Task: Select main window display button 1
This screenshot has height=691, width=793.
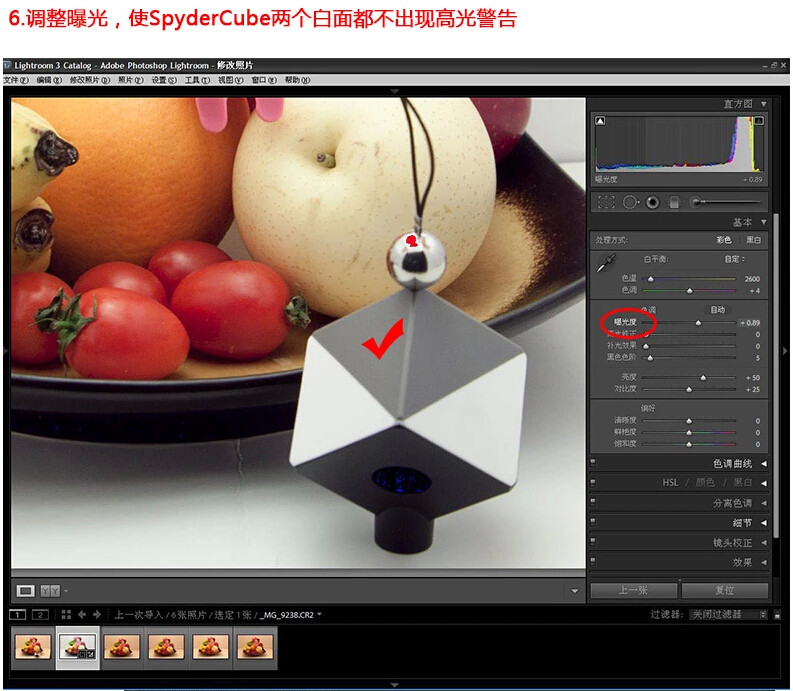Action: pyautogui.click(x=17, y=615)
